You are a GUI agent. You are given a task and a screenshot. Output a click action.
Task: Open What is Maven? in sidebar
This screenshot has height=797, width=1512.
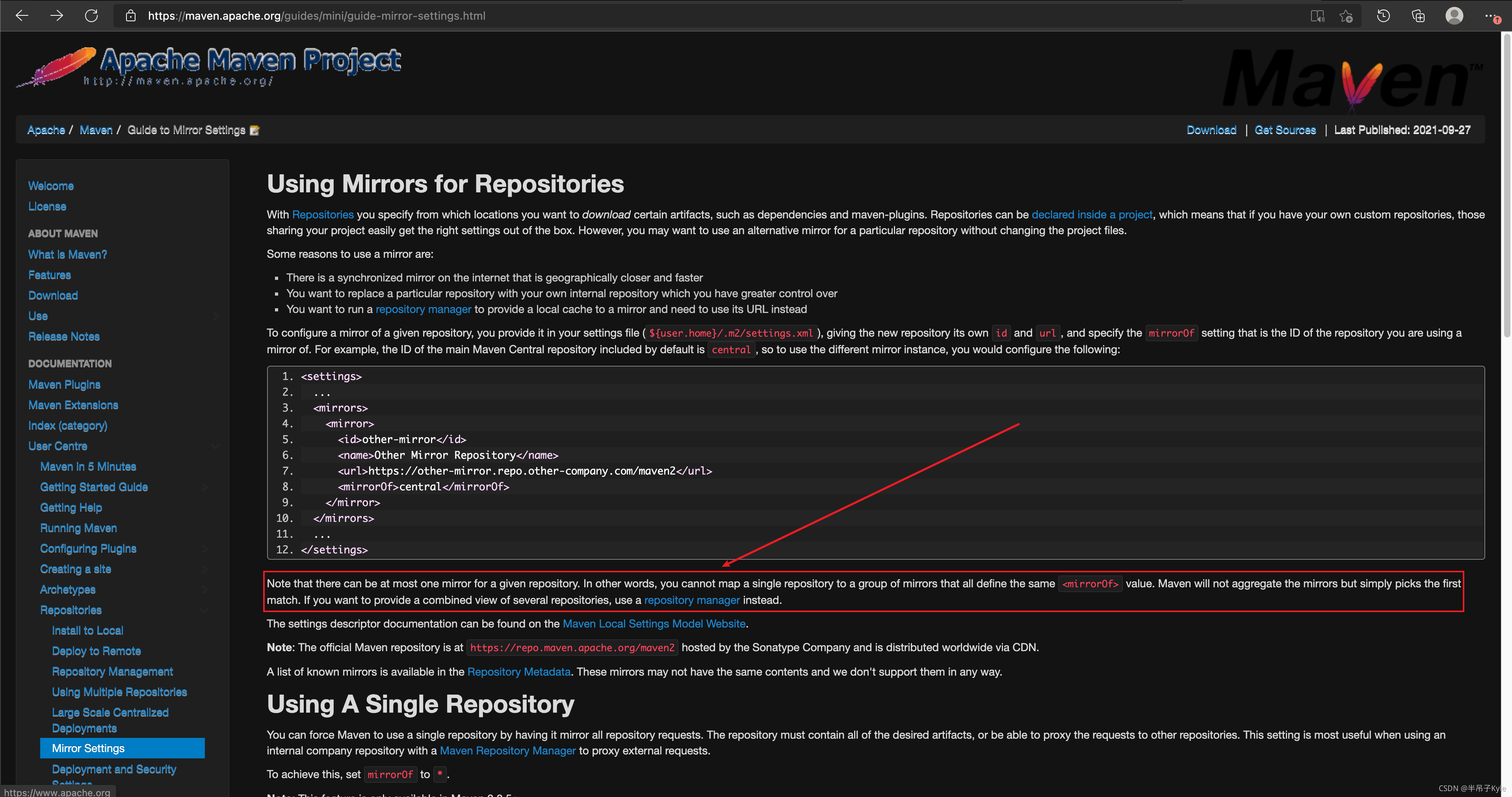pyautogui.click(x=67, y=255)
